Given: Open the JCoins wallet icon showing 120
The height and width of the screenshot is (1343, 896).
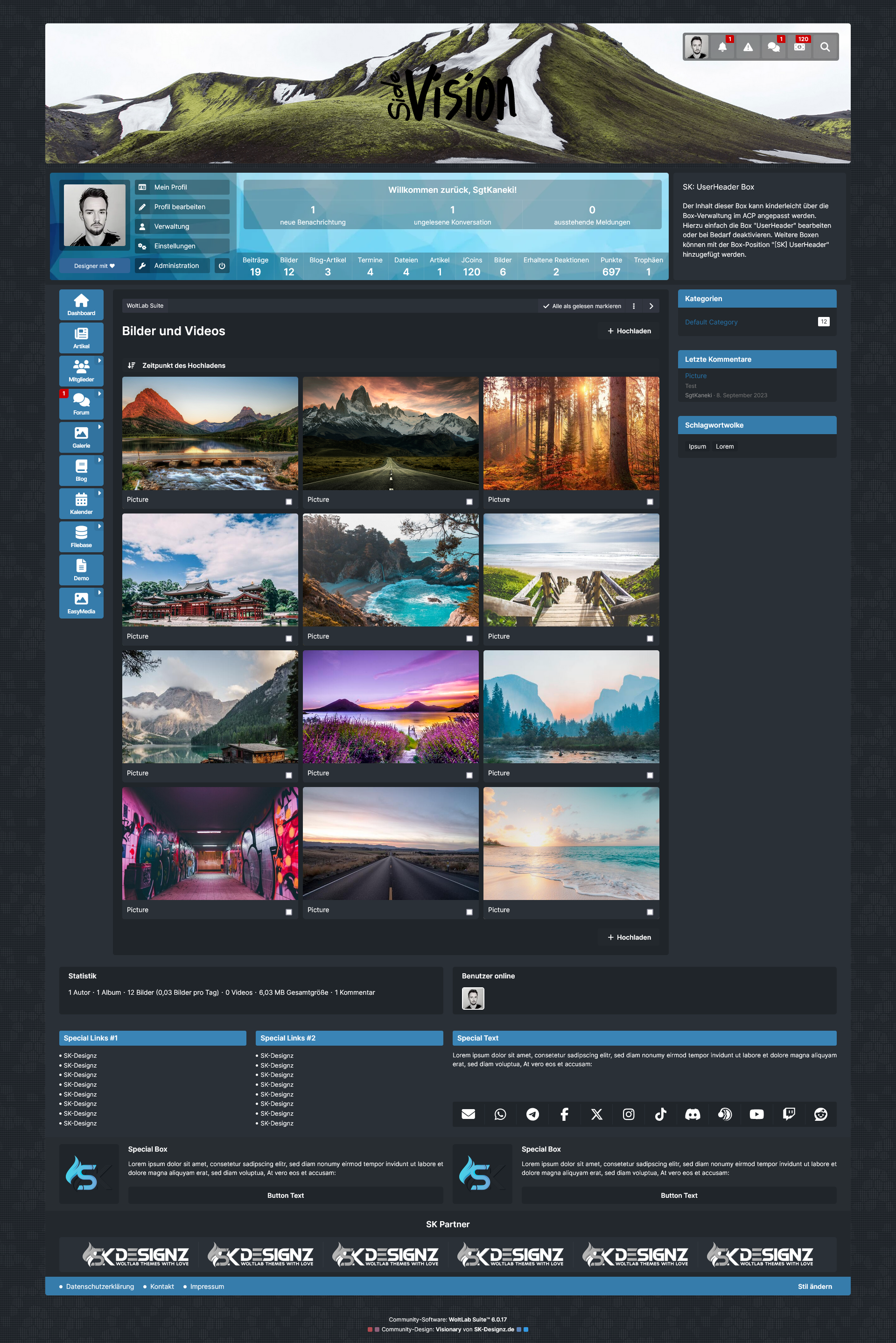Looking at the screenshot, I should [799, 48].
